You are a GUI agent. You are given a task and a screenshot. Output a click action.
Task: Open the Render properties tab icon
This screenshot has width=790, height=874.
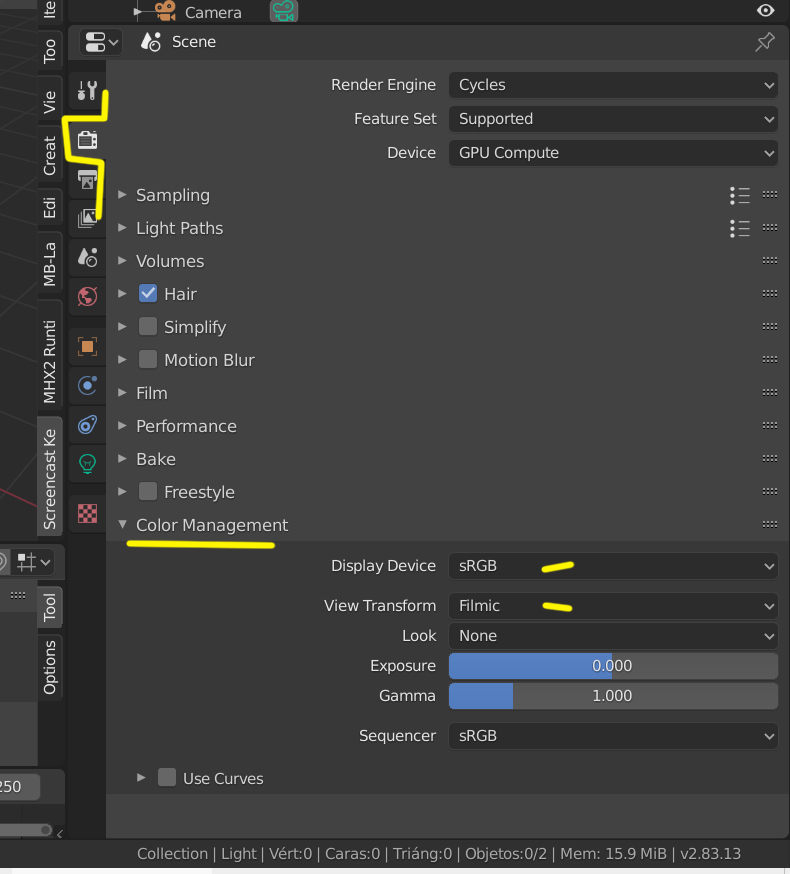point(87,139)
